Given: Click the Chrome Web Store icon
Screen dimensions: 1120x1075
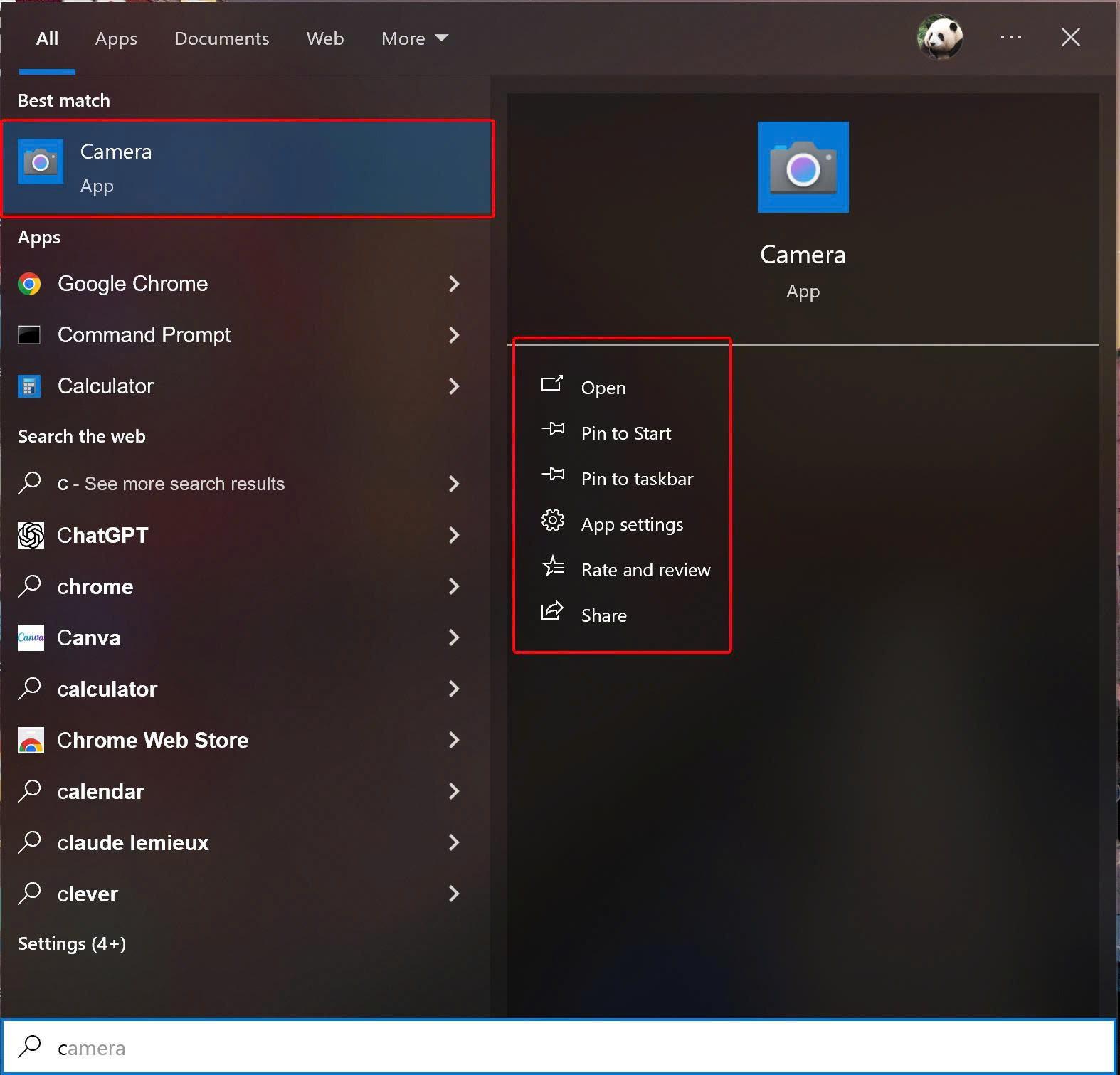Looking at the screenshot, I should click(x=31, y=740).
